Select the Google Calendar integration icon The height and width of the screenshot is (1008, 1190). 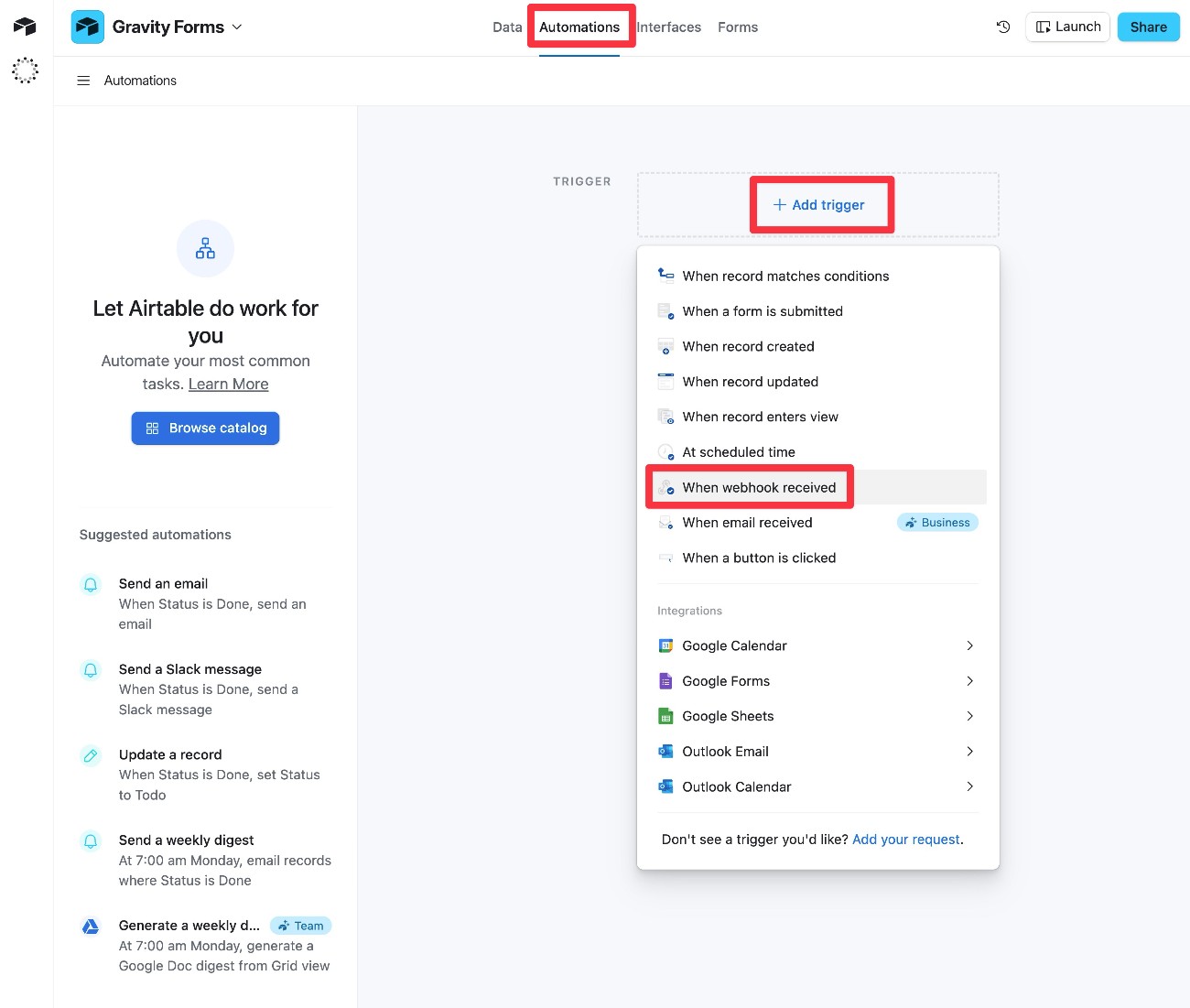click(665, 645)
